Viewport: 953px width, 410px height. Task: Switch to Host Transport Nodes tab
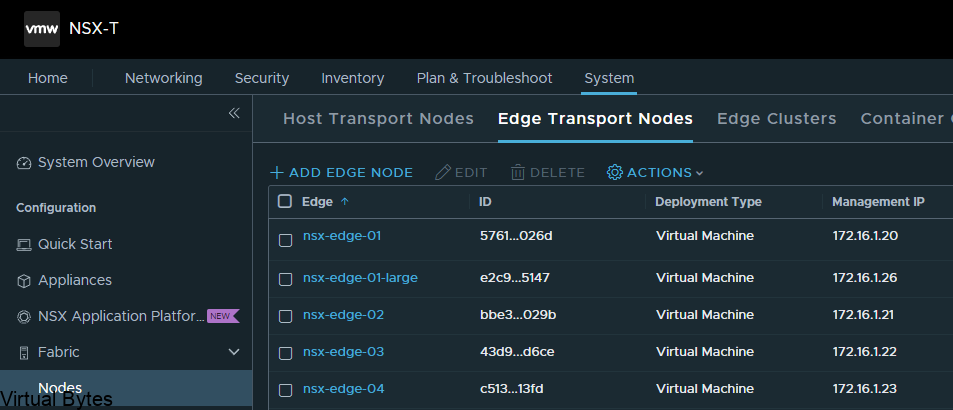378,118
